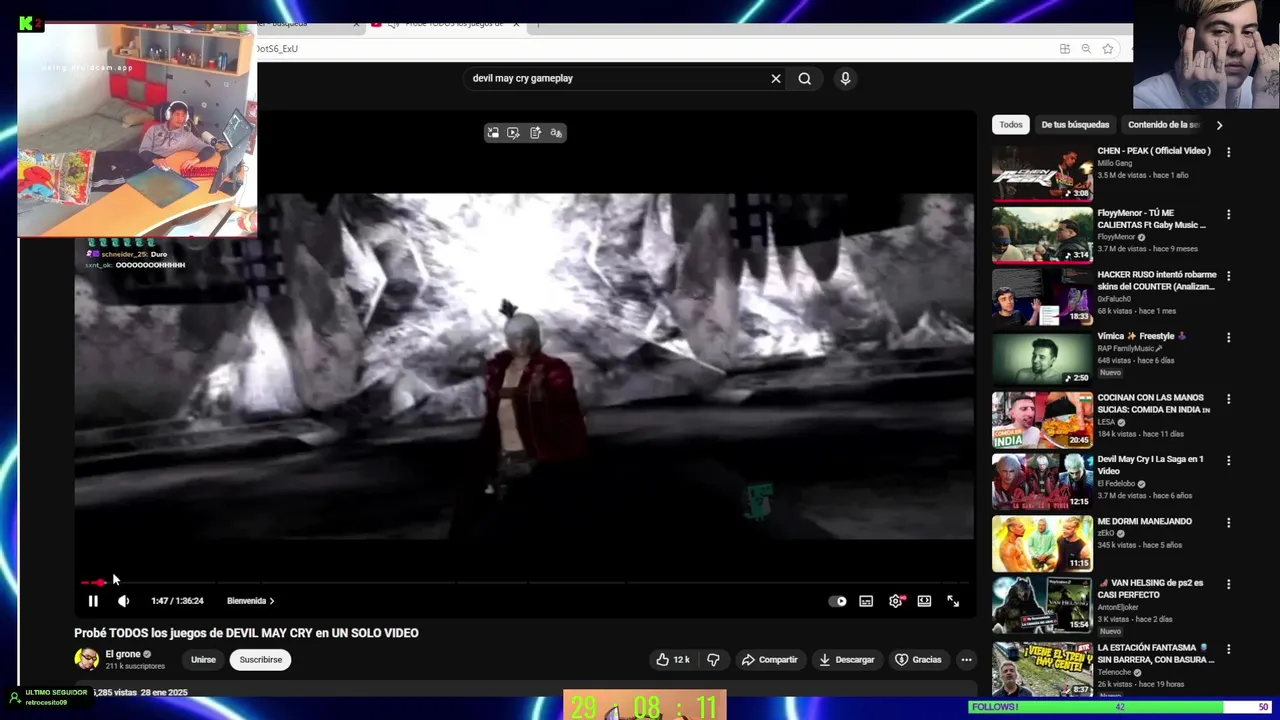The height and width of the screenshot is (720, 1280).
Task: Dislike the video with thumbs down
Action: (713, 660)
